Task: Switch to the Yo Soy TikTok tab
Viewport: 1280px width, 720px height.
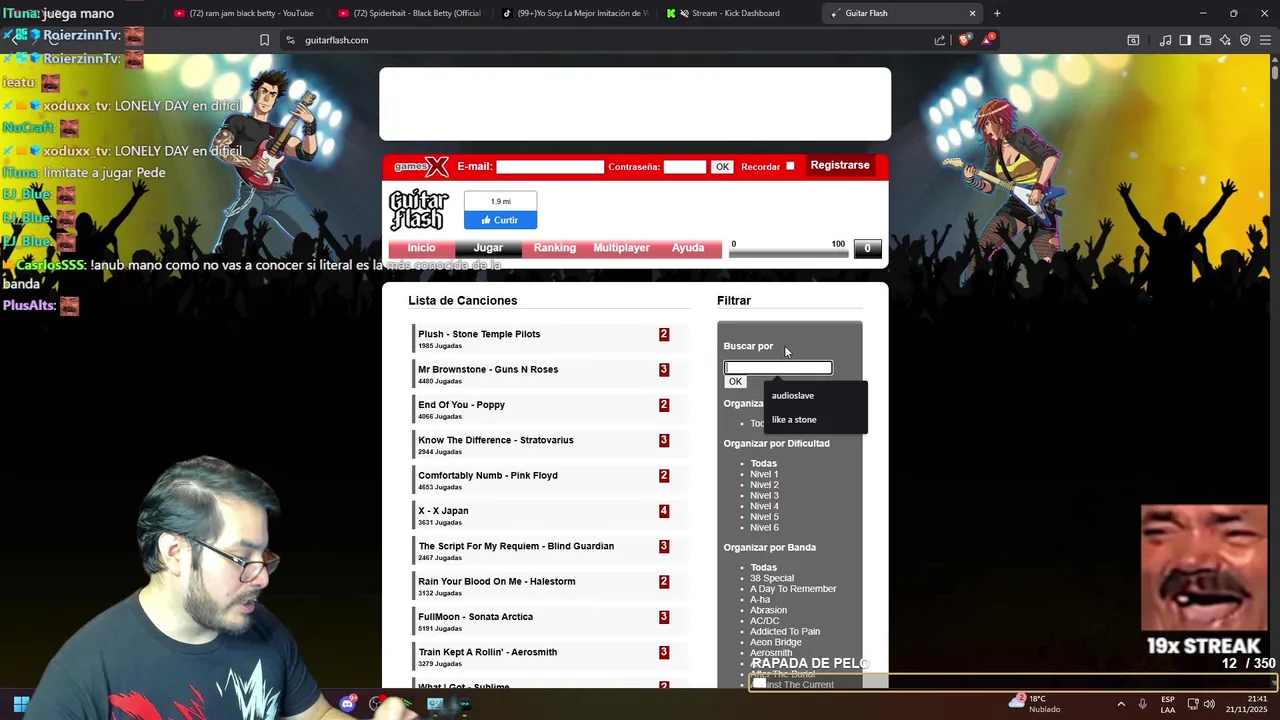Action: click(x=574, y=13)
